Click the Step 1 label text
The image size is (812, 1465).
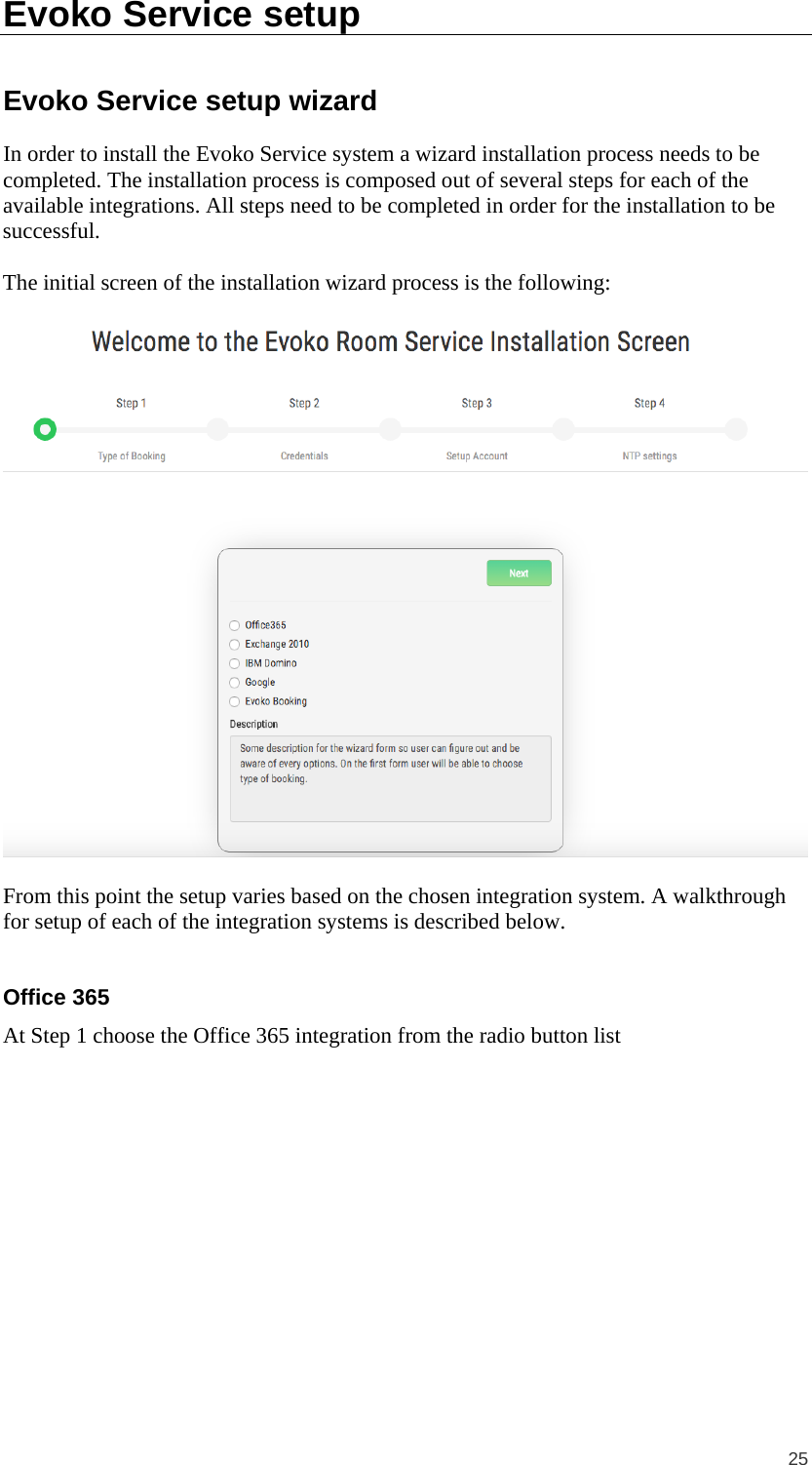pos(131,403)
